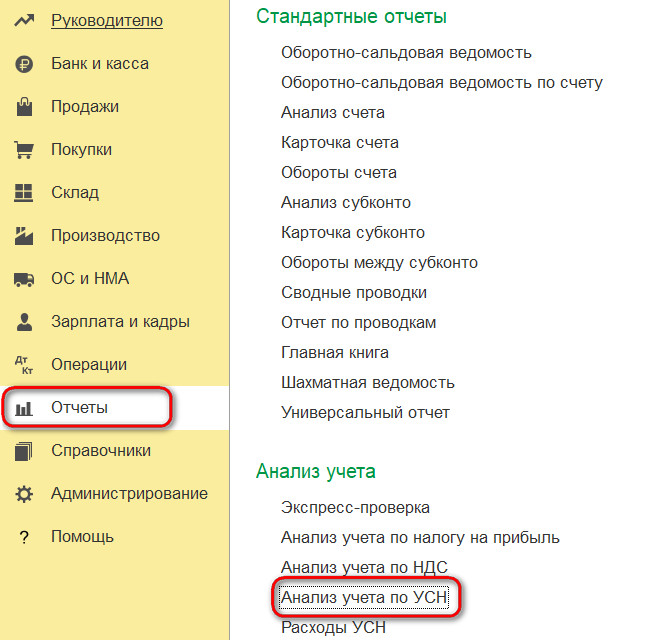649x640 pixels.
Task: Select the Отчеты section
Action: pos(79,408)
